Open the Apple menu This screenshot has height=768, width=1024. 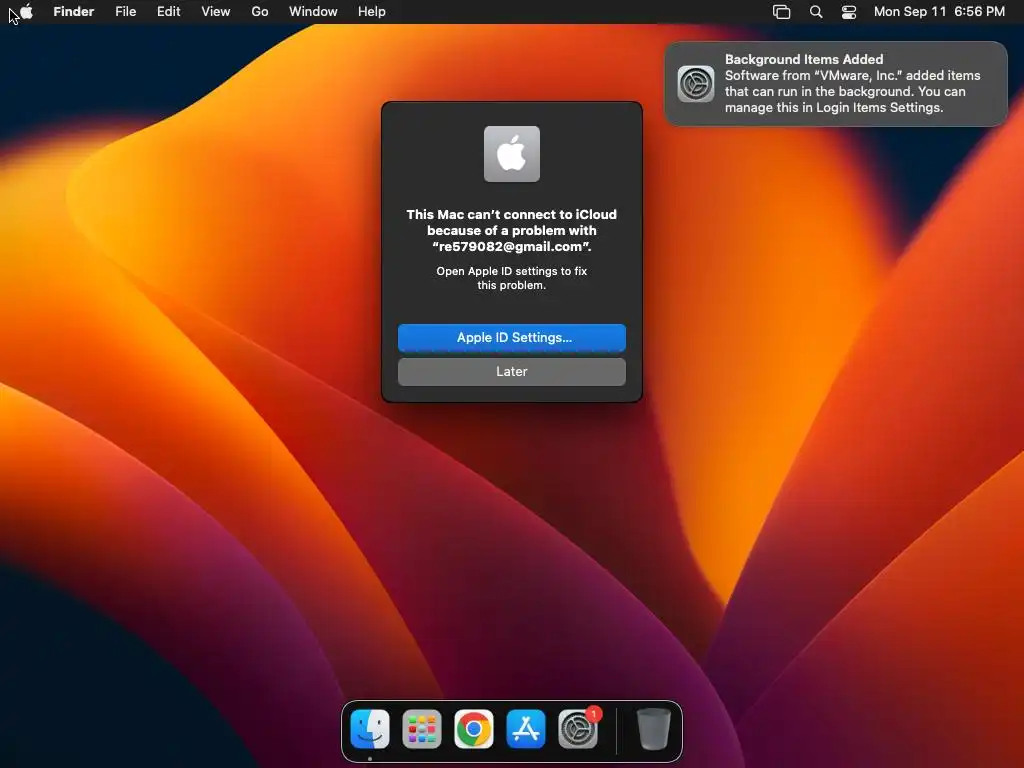[27, 11]
